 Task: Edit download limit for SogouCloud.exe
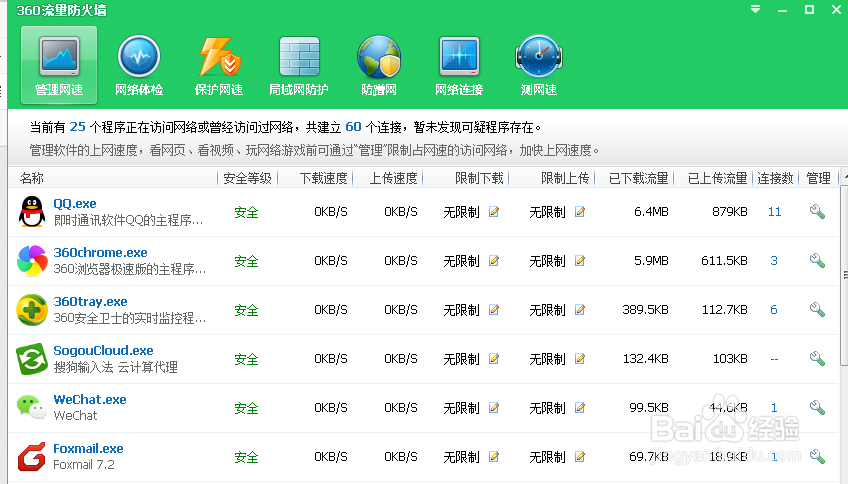pyautogui.click(x=494, y=359)
